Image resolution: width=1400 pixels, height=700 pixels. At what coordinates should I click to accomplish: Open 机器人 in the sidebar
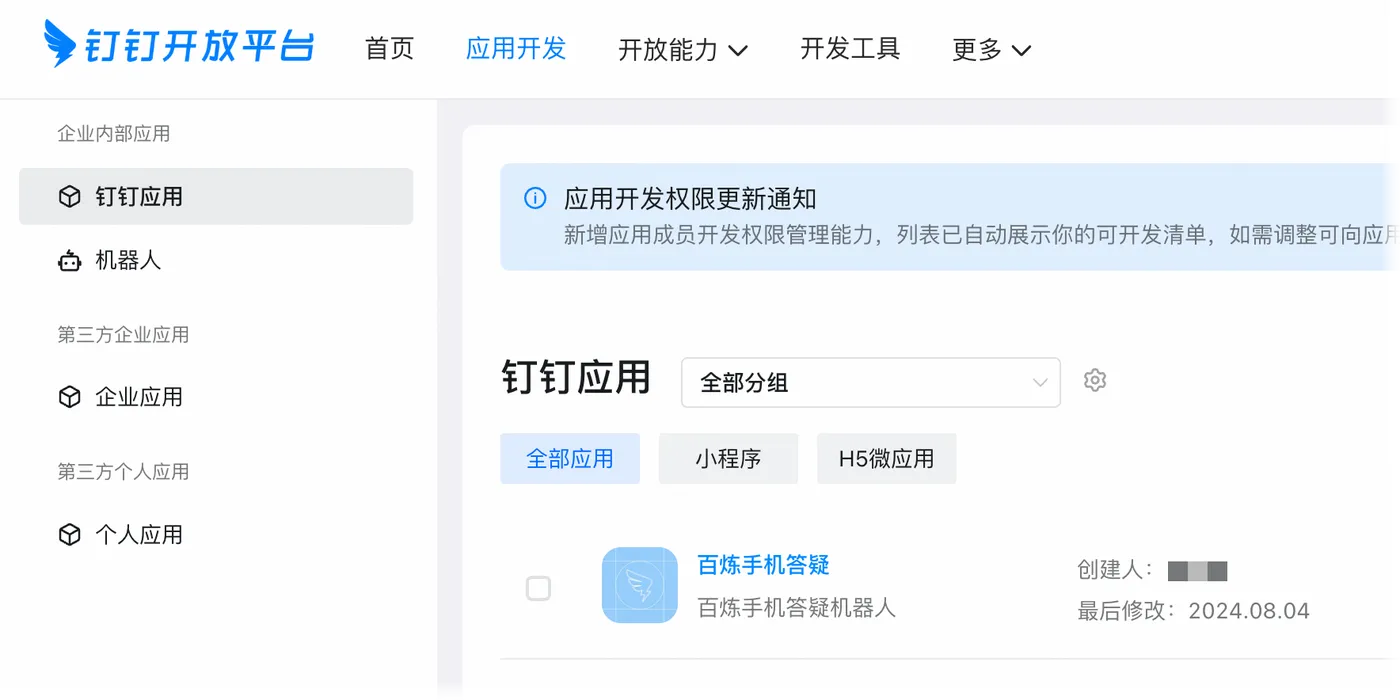128,261
